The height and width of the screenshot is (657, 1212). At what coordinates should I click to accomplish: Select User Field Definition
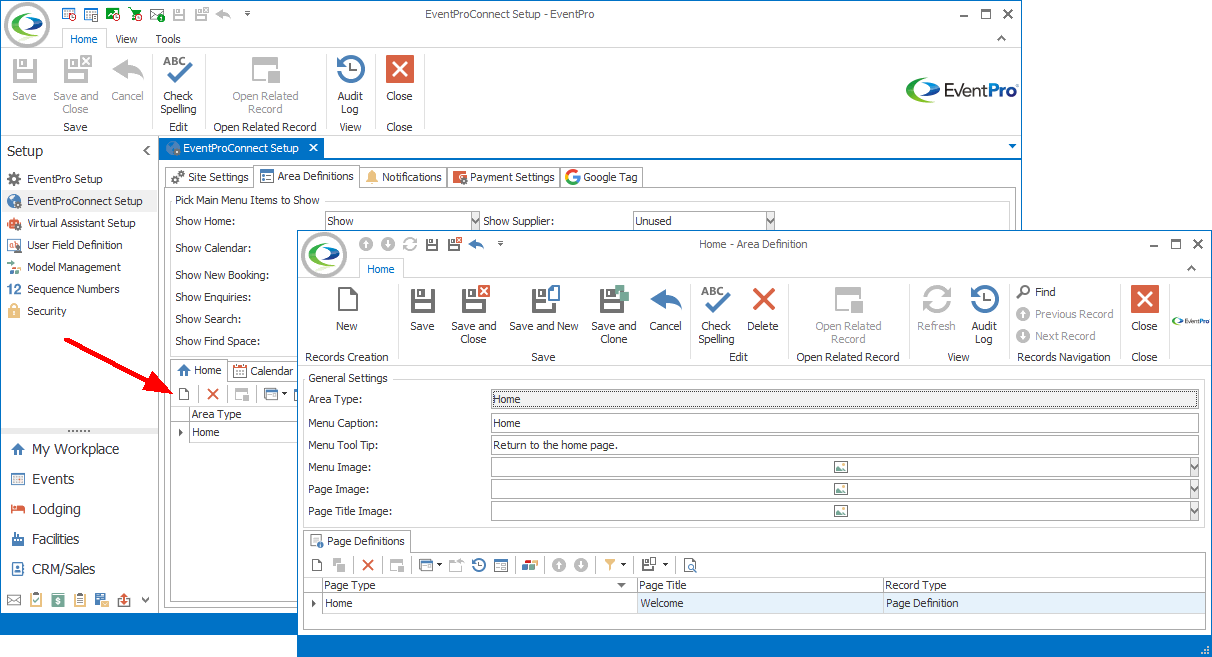point(75,245)
